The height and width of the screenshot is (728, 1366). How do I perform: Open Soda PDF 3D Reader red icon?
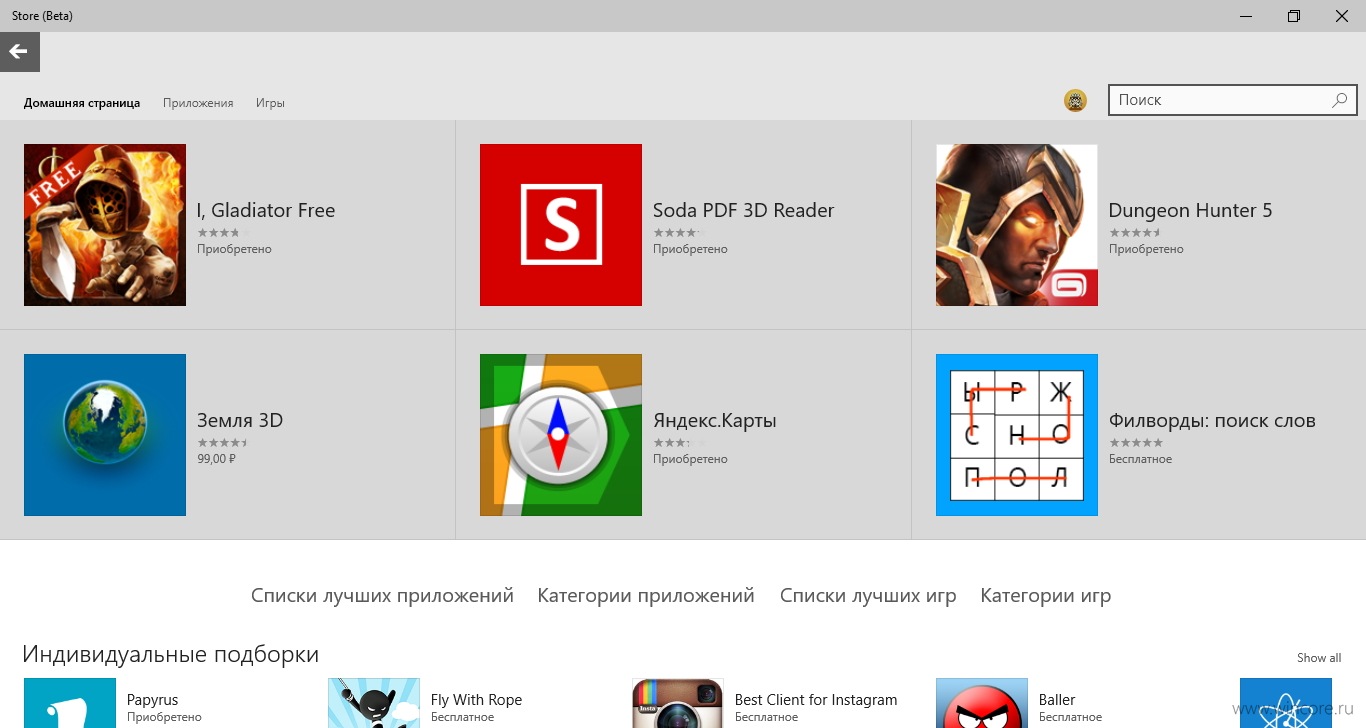click(561, 225)
